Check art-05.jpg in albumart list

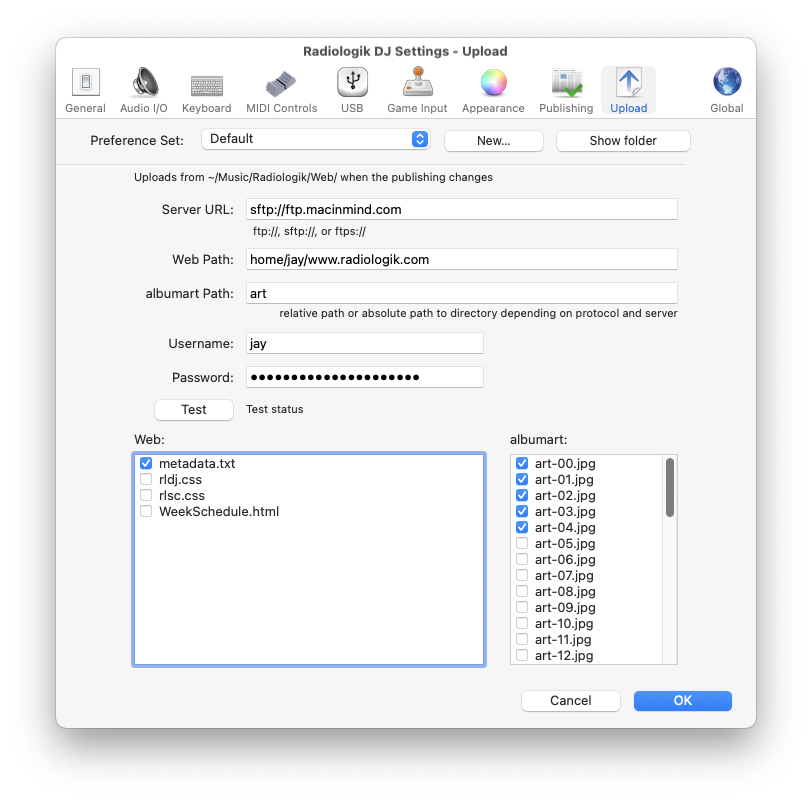pyautogui.click(x=521, y=543)
